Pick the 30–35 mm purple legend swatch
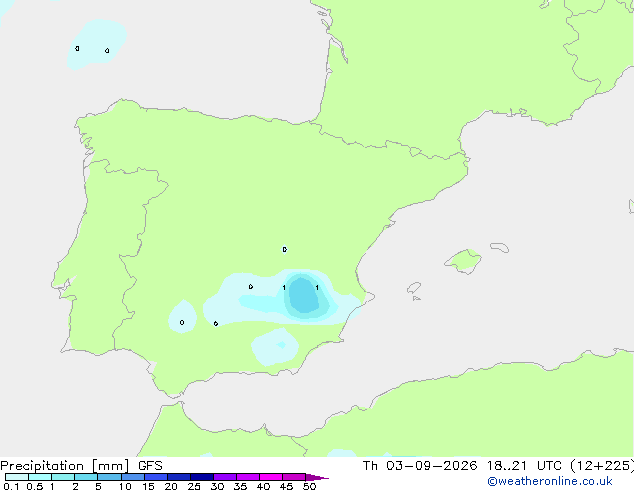634x490 pixels. click(225, 477)
